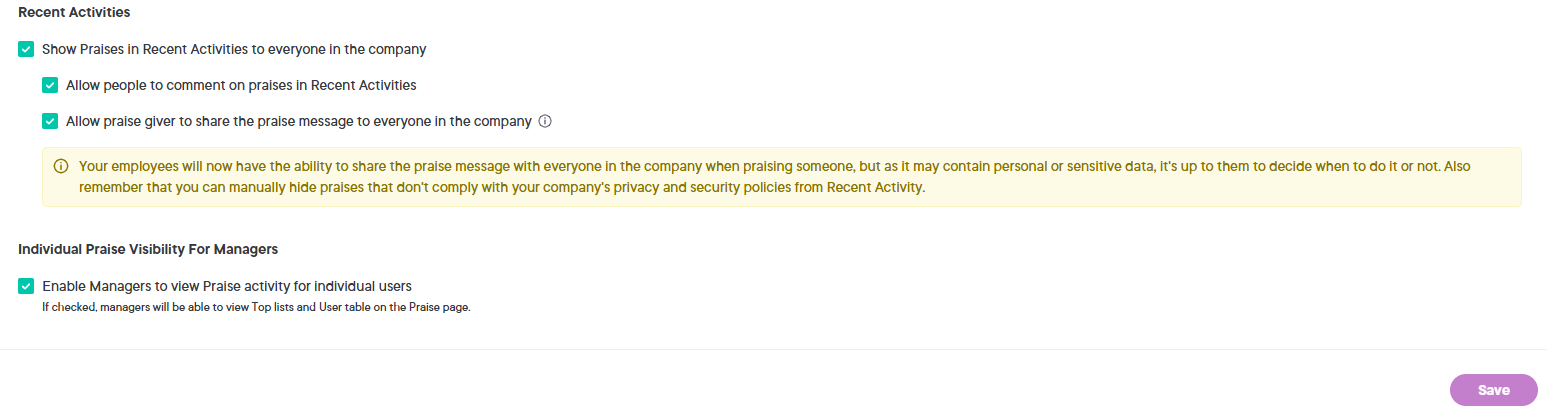
Task: Uncheck the Show Praises in Recent Activities checkbox
Action: tap(26, 48)
